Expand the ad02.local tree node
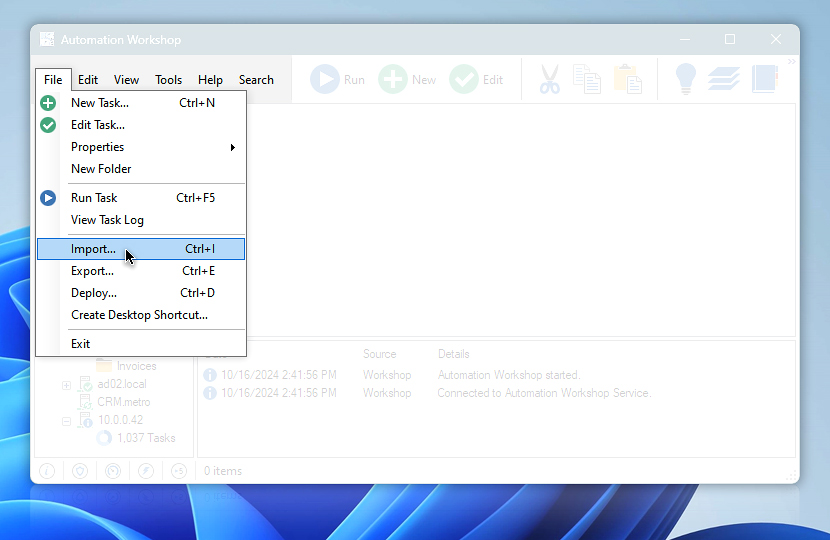830x540 pixels. click(66, 385)
